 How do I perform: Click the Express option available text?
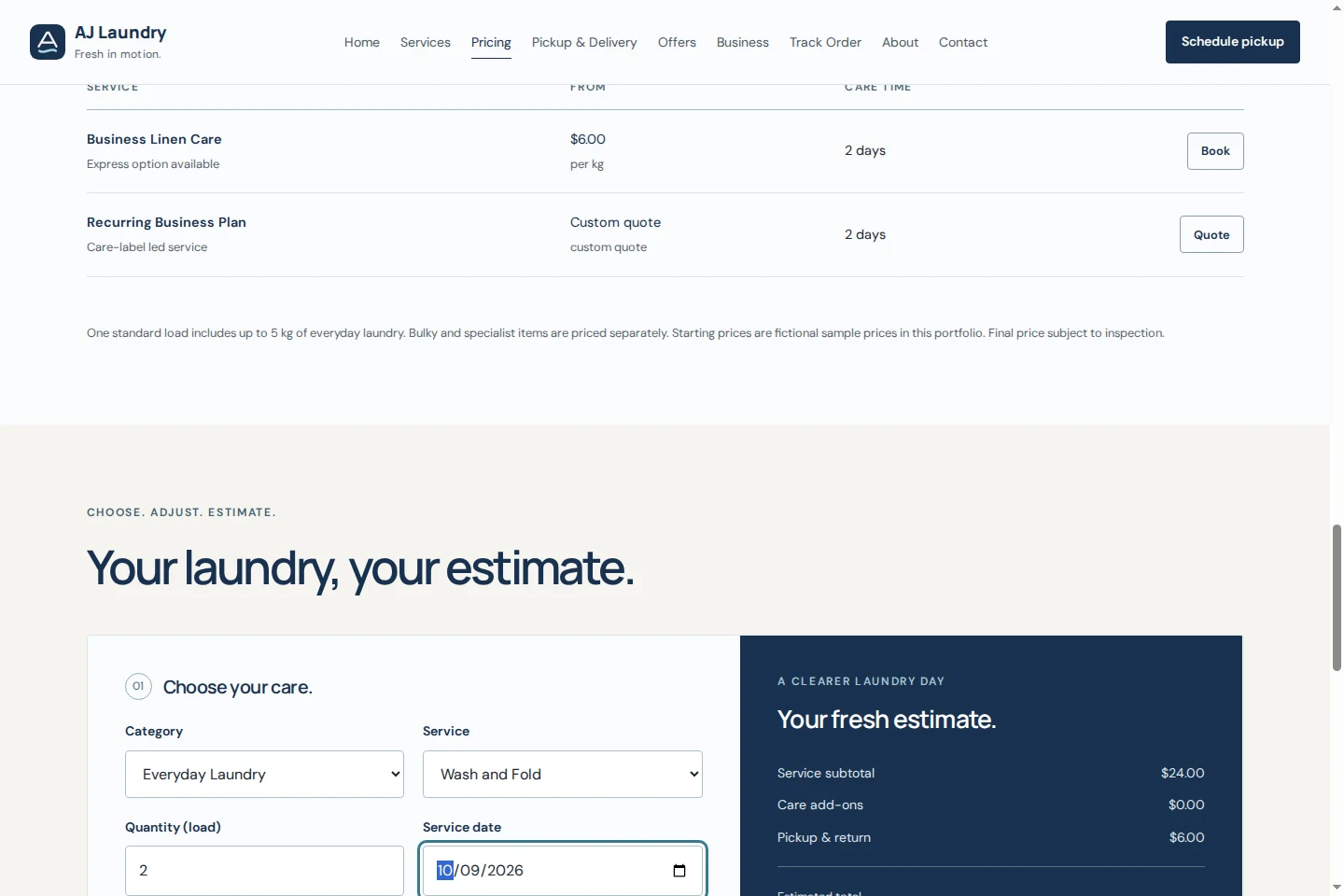[x=153, y=164]
